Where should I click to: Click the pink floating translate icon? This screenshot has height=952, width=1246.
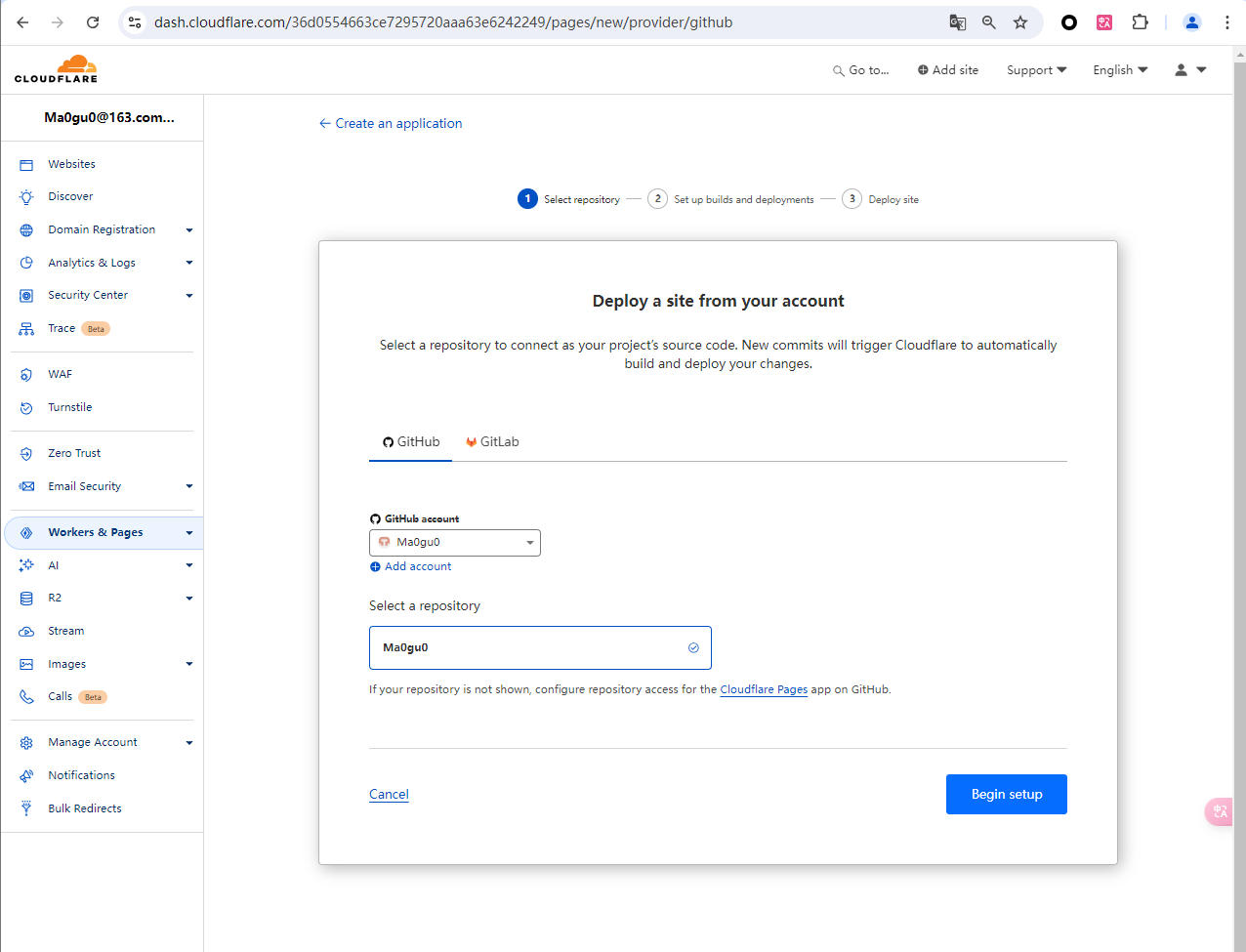click(x=1220, y=811)
